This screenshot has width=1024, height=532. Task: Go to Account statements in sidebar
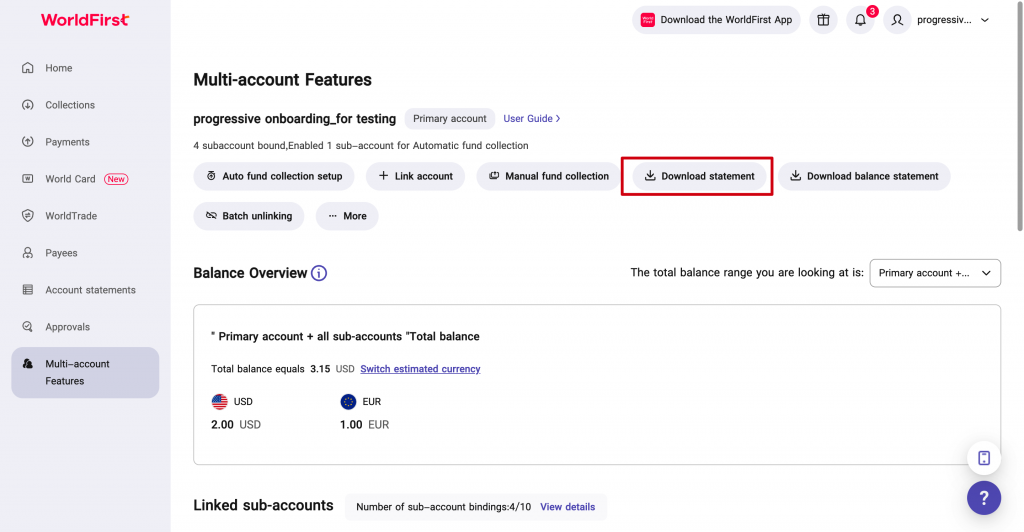(x=89, y=290)
